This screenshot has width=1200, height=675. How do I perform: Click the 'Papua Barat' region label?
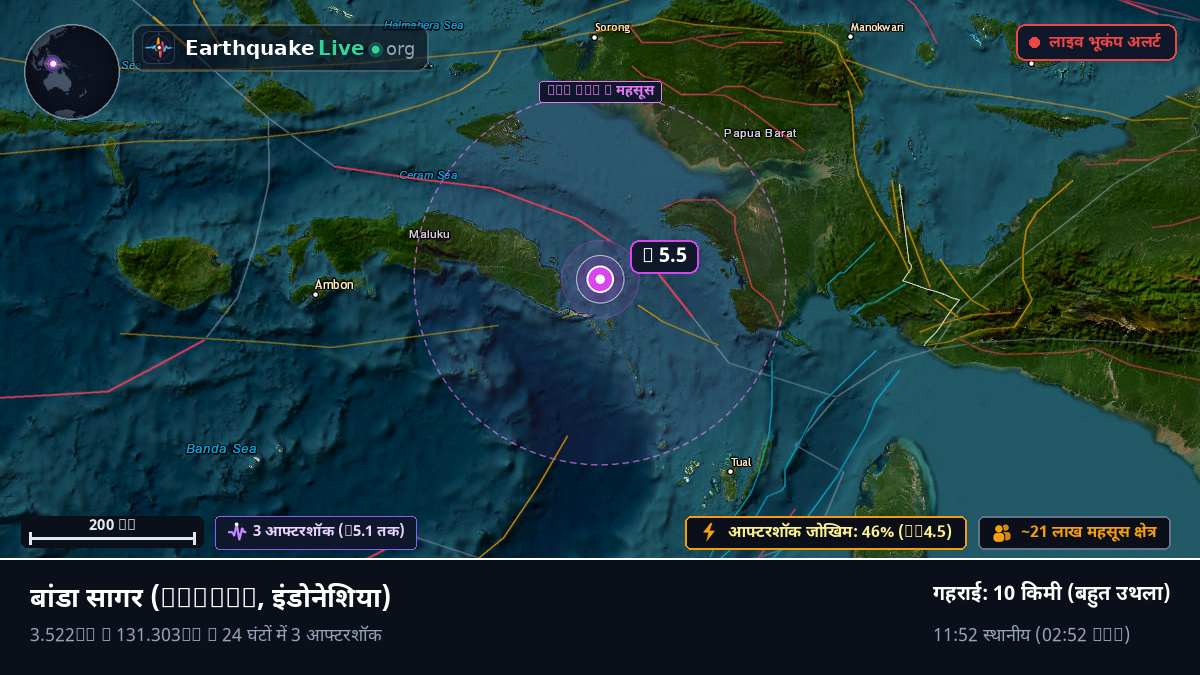[x=760, y=132]
